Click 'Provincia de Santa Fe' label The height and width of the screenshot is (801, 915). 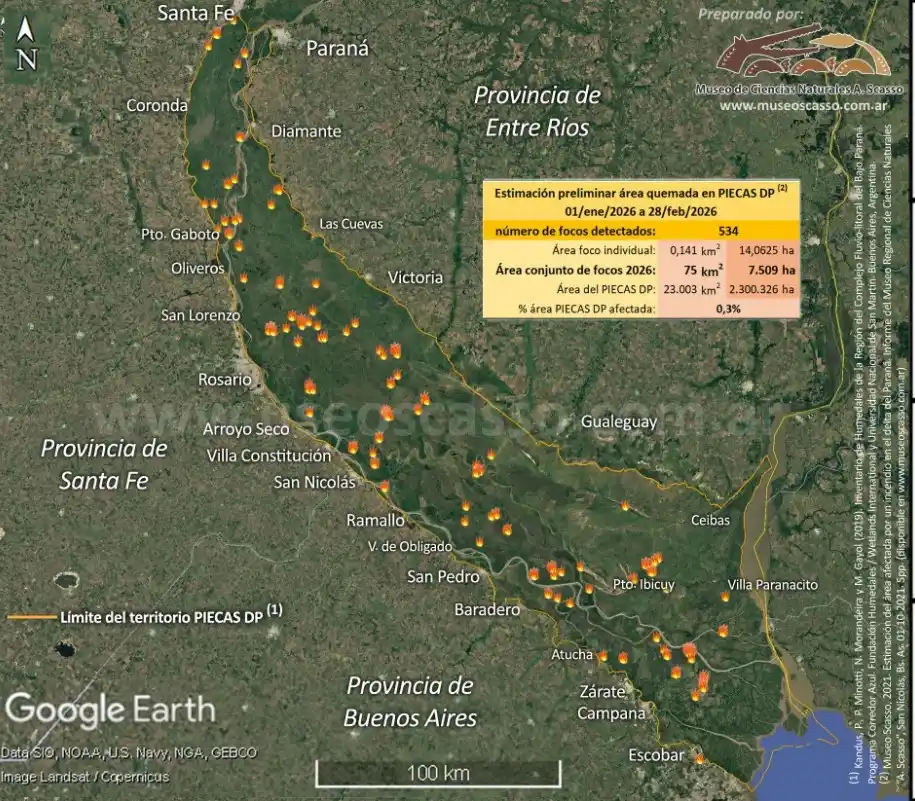104,464
